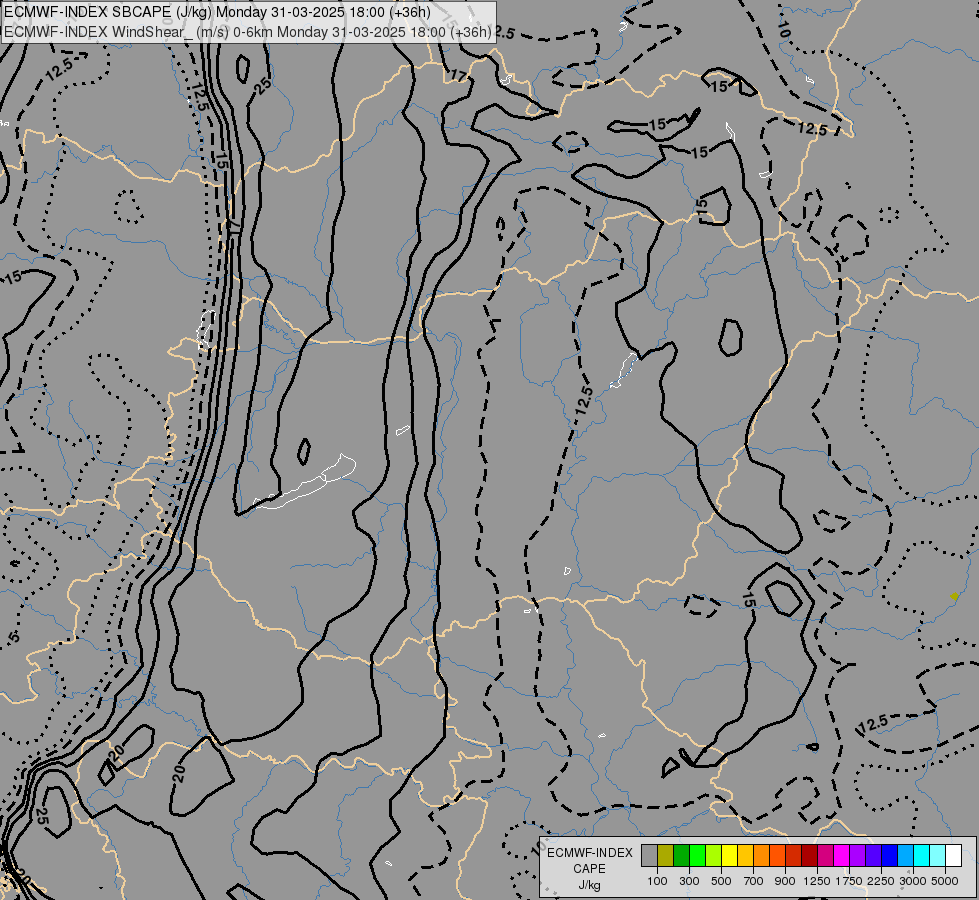The image size is (979, 900).
Task: Click the legend value '1250'
Action: pos(817,881)
